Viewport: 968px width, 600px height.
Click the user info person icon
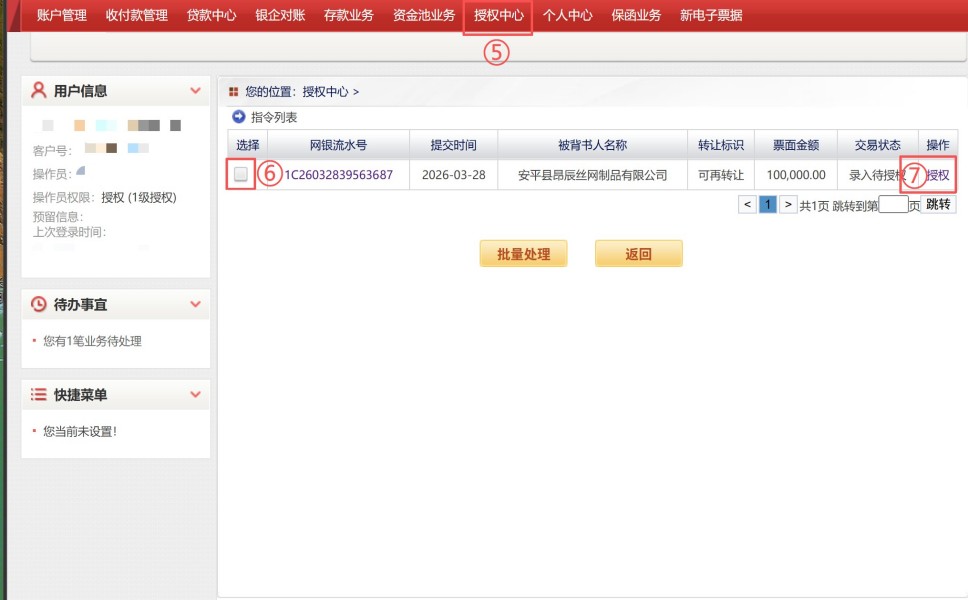39,90
